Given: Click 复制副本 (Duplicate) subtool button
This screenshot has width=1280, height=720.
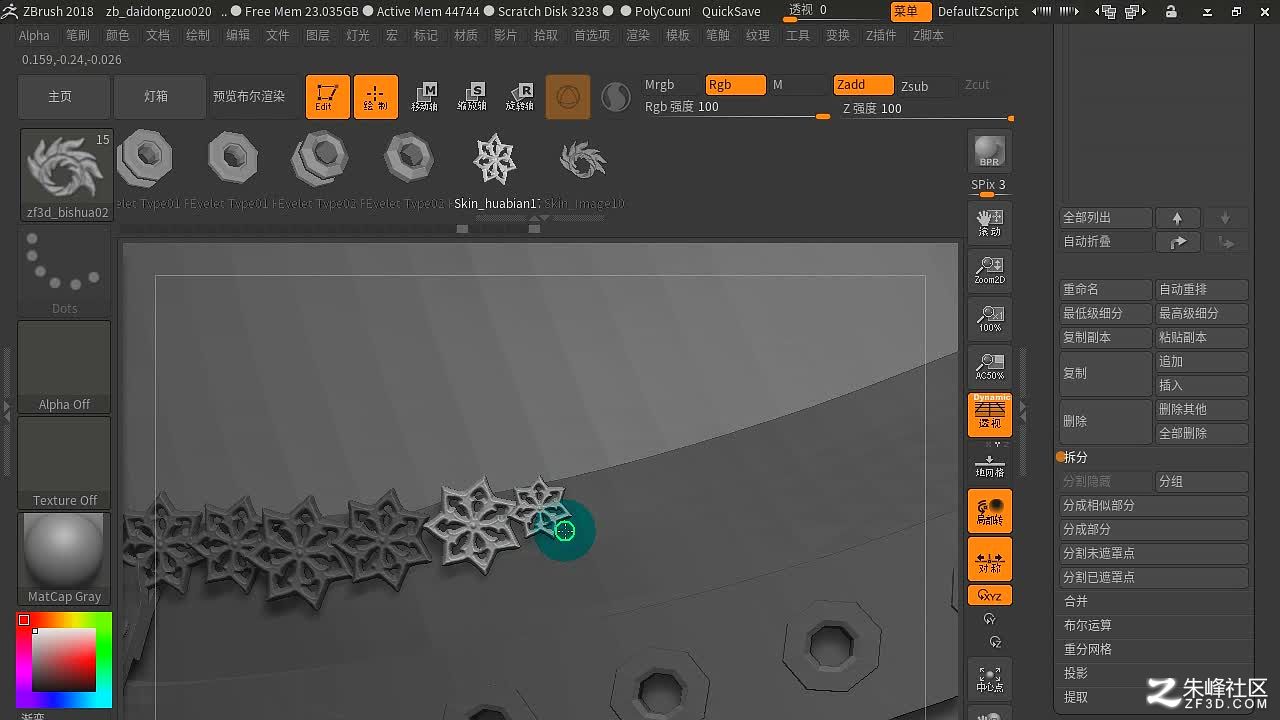Looking at the screenshot, I should point(1105,338).
